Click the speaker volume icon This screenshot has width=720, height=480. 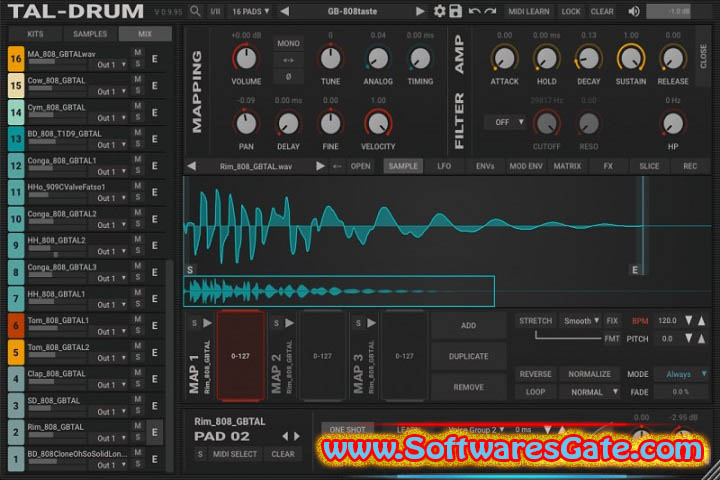pyautogui.click(x=634, y=11)
